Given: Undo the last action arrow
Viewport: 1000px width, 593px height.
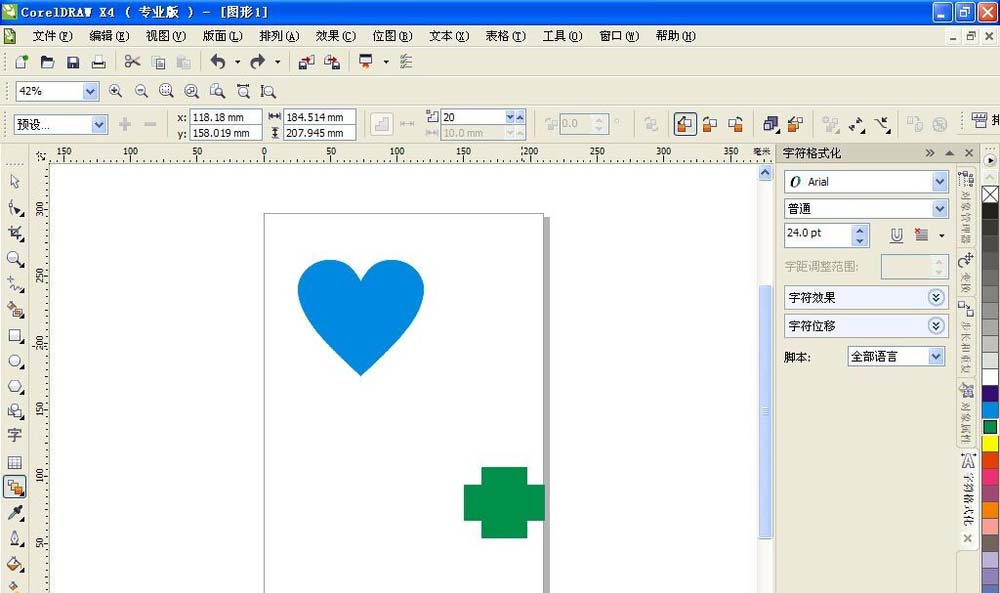Looking at the screenshot, I should click(218, 62).
